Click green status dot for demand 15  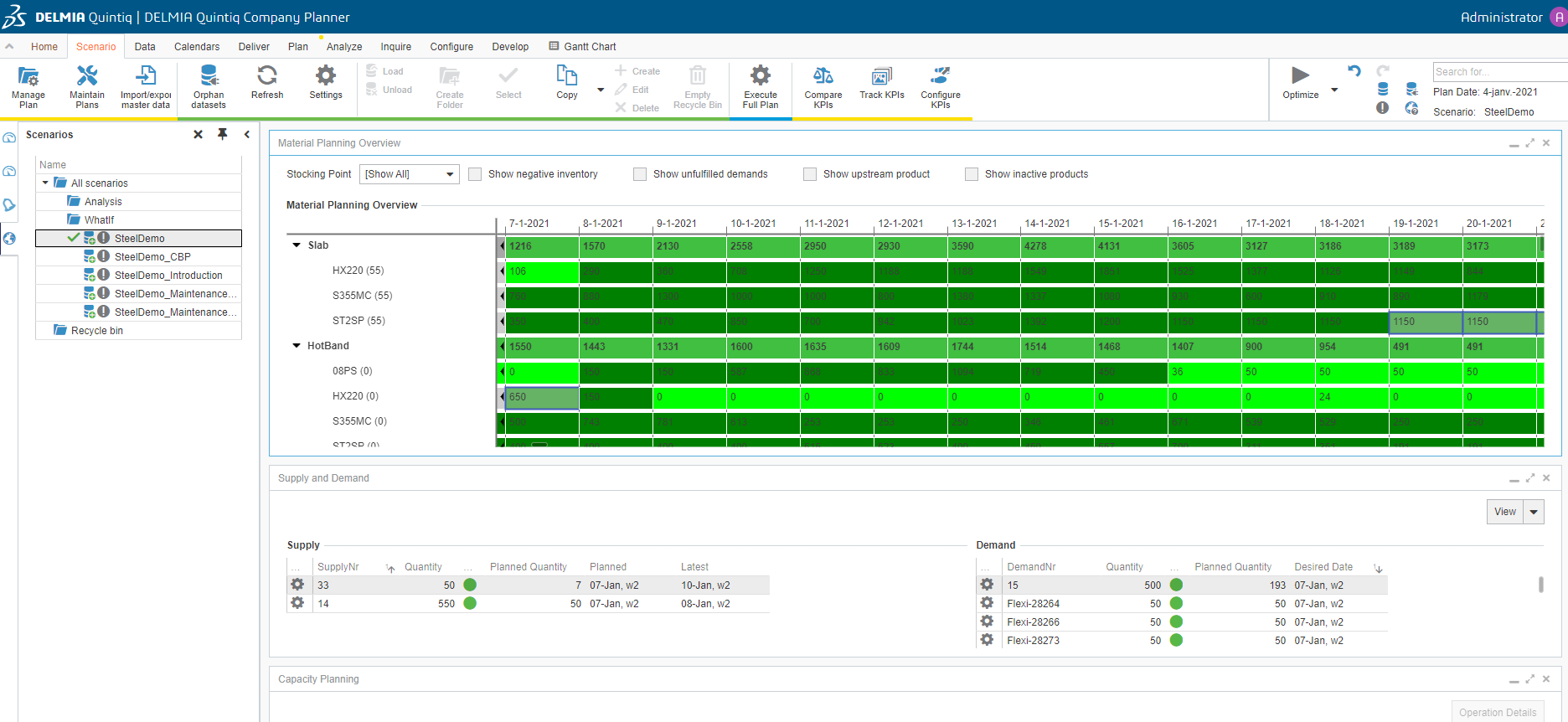[x=1176, y=585]
